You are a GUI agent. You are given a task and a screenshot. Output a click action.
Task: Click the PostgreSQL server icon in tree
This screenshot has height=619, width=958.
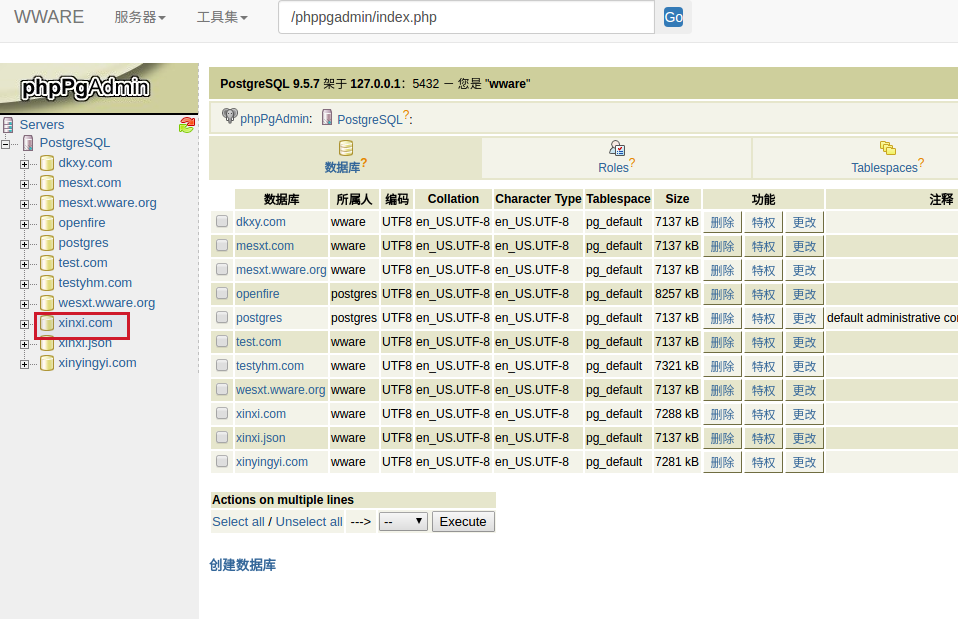(x=28, y=143)
